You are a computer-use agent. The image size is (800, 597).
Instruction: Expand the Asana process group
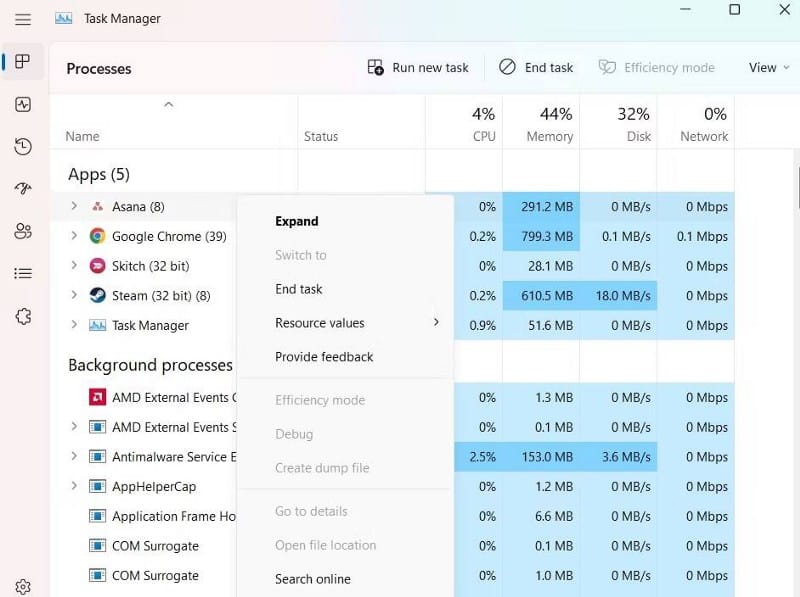(x=74, y=207)
